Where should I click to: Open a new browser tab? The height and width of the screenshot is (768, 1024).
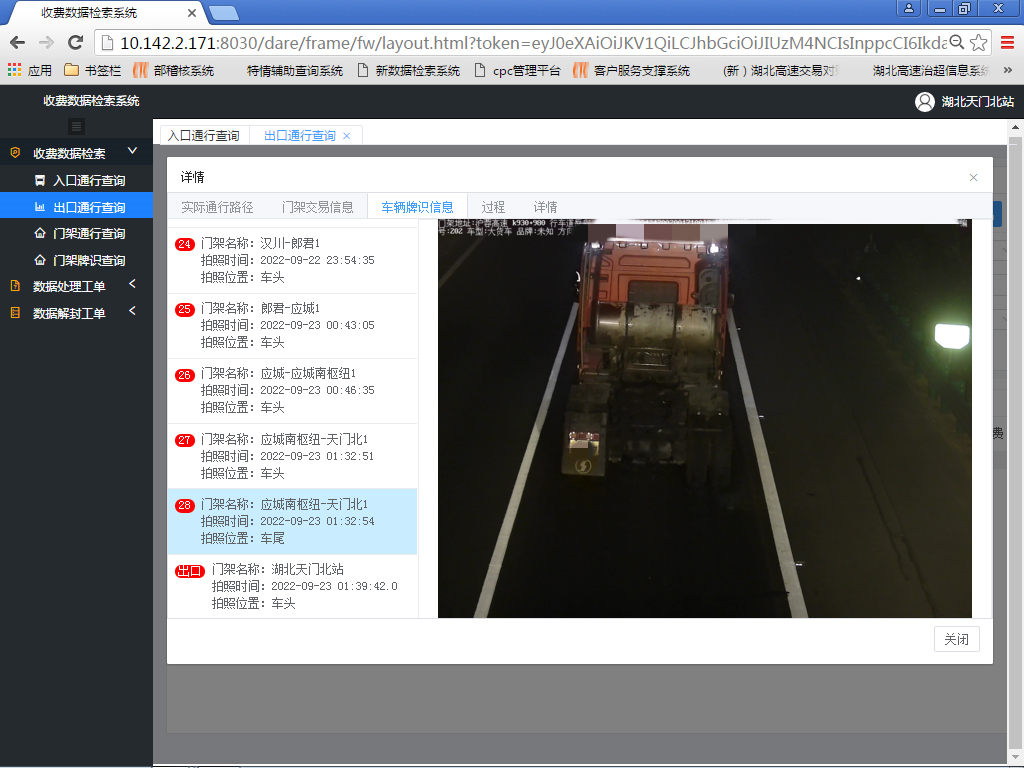click(x=224, y=13)
